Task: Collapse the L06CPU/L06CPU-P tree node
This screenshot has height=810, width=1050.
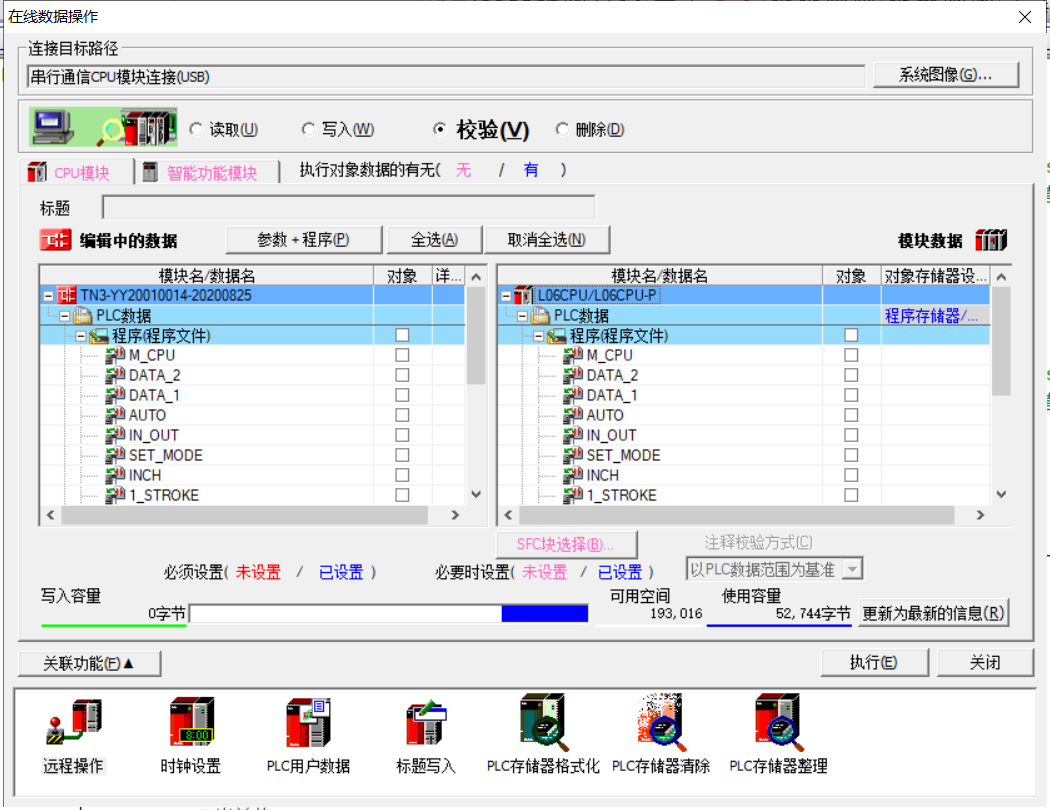Action: 507,296
